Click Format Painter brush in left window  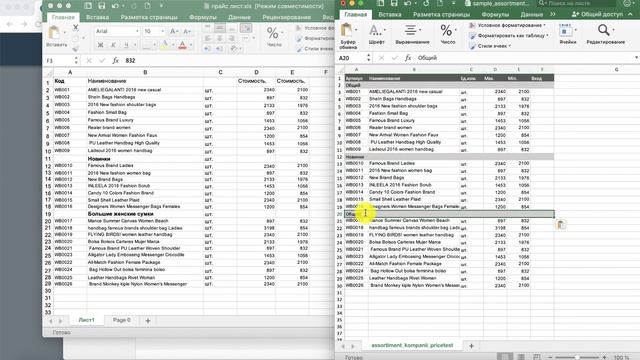click(x=76, y=49)
